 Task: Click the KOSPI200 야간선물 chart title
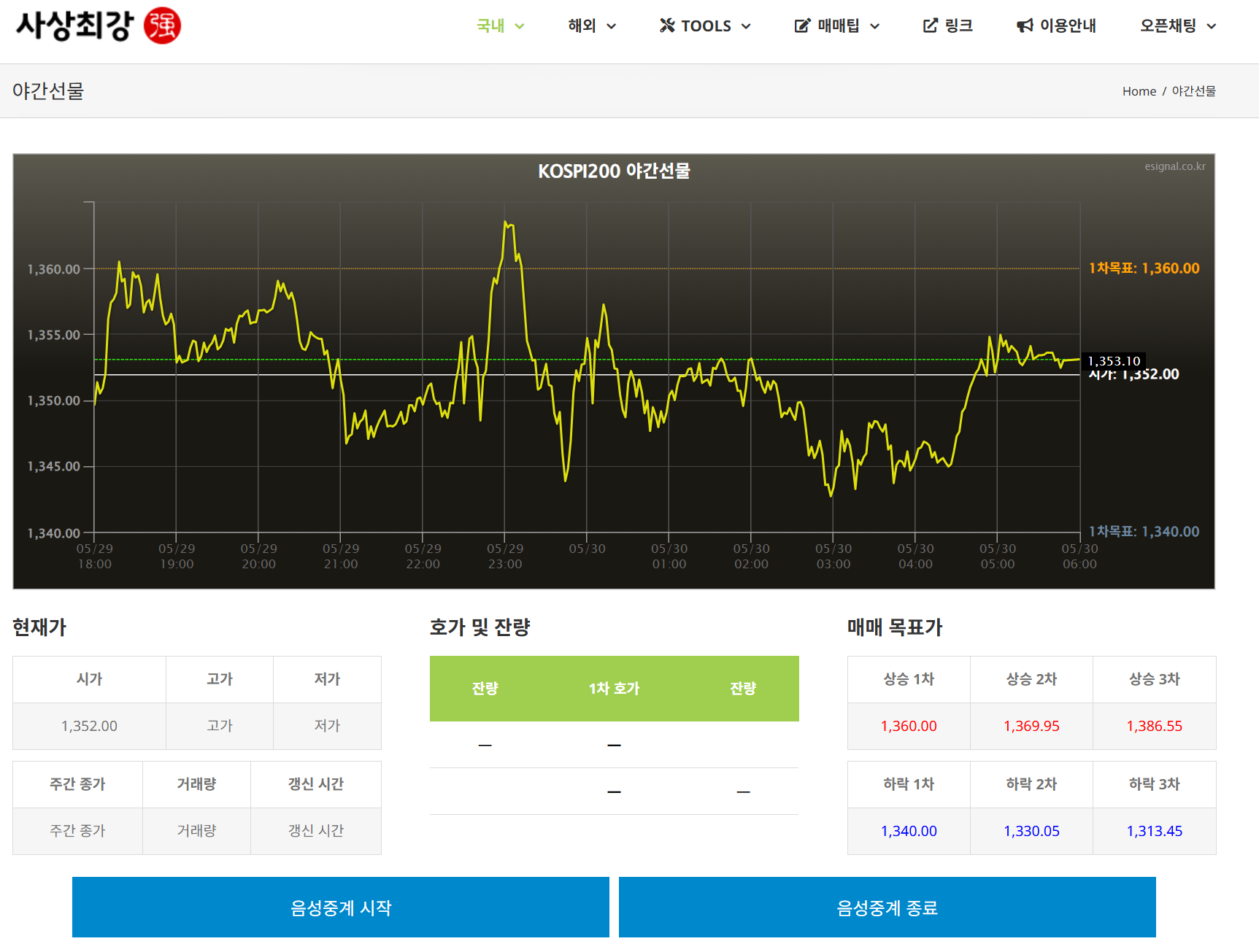(x=614, y=171)
